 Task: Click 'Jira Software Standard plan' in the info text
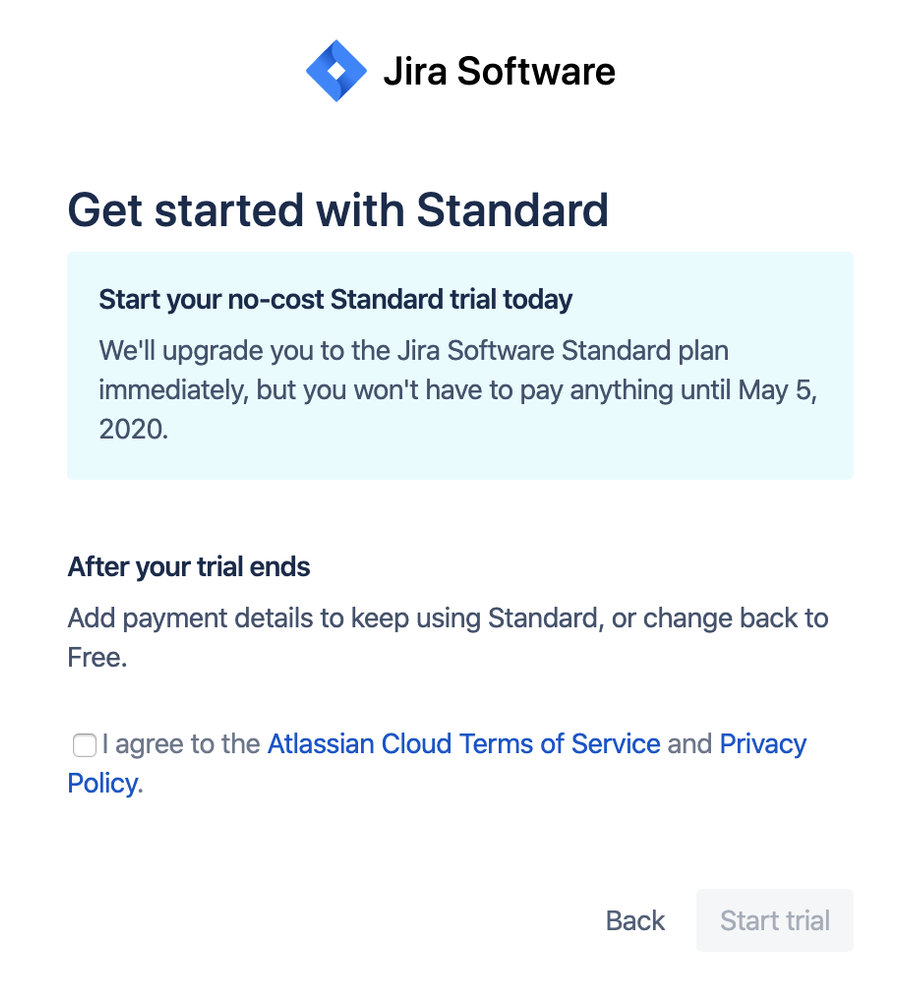click(563, 350)
